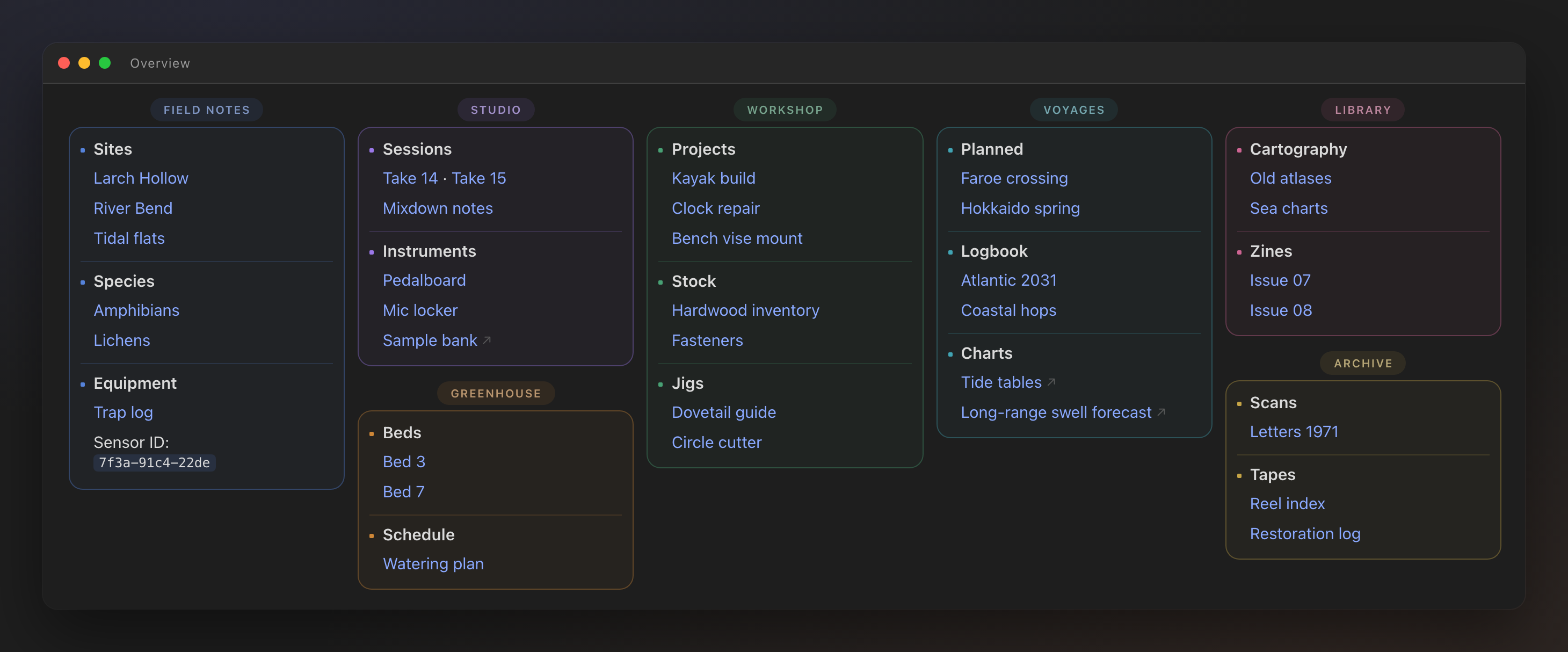1568x652 pixels.
Task: Click the Workshop section badge
Action: coord(785,110)
